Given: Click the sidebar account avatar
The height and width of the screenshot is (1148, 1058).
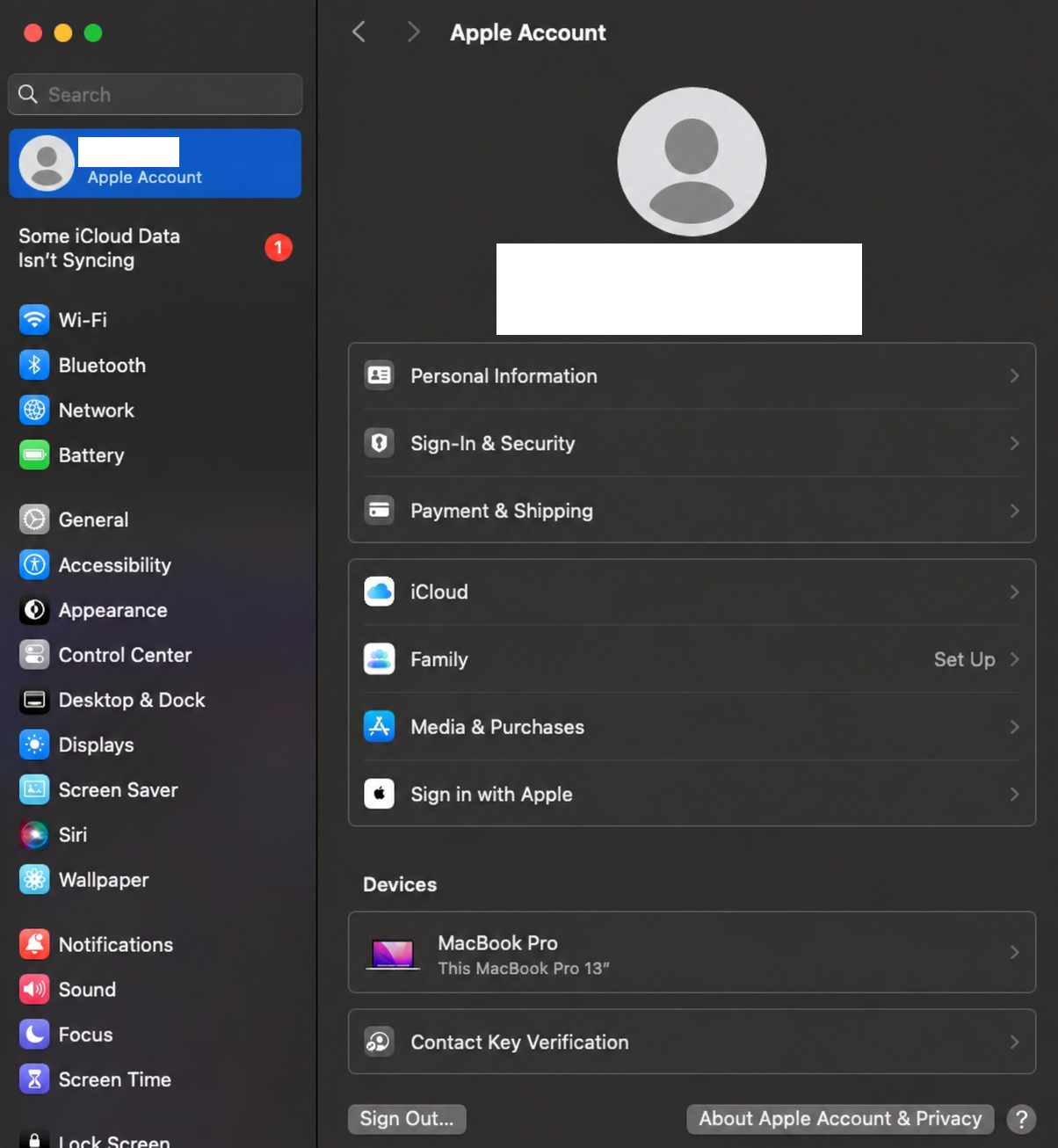Looking at the screenshot, I should tap(47, 163).
